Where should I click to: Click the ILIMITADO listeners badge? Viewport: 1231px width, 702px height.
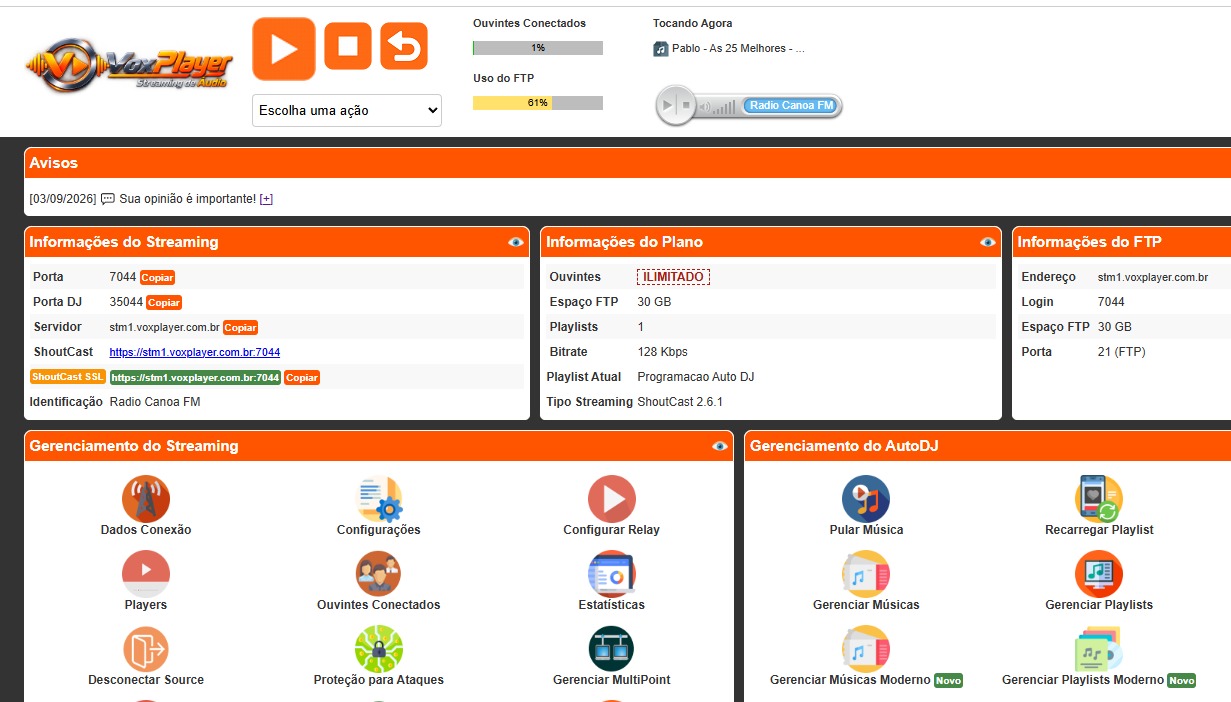(x=673, y=277)
